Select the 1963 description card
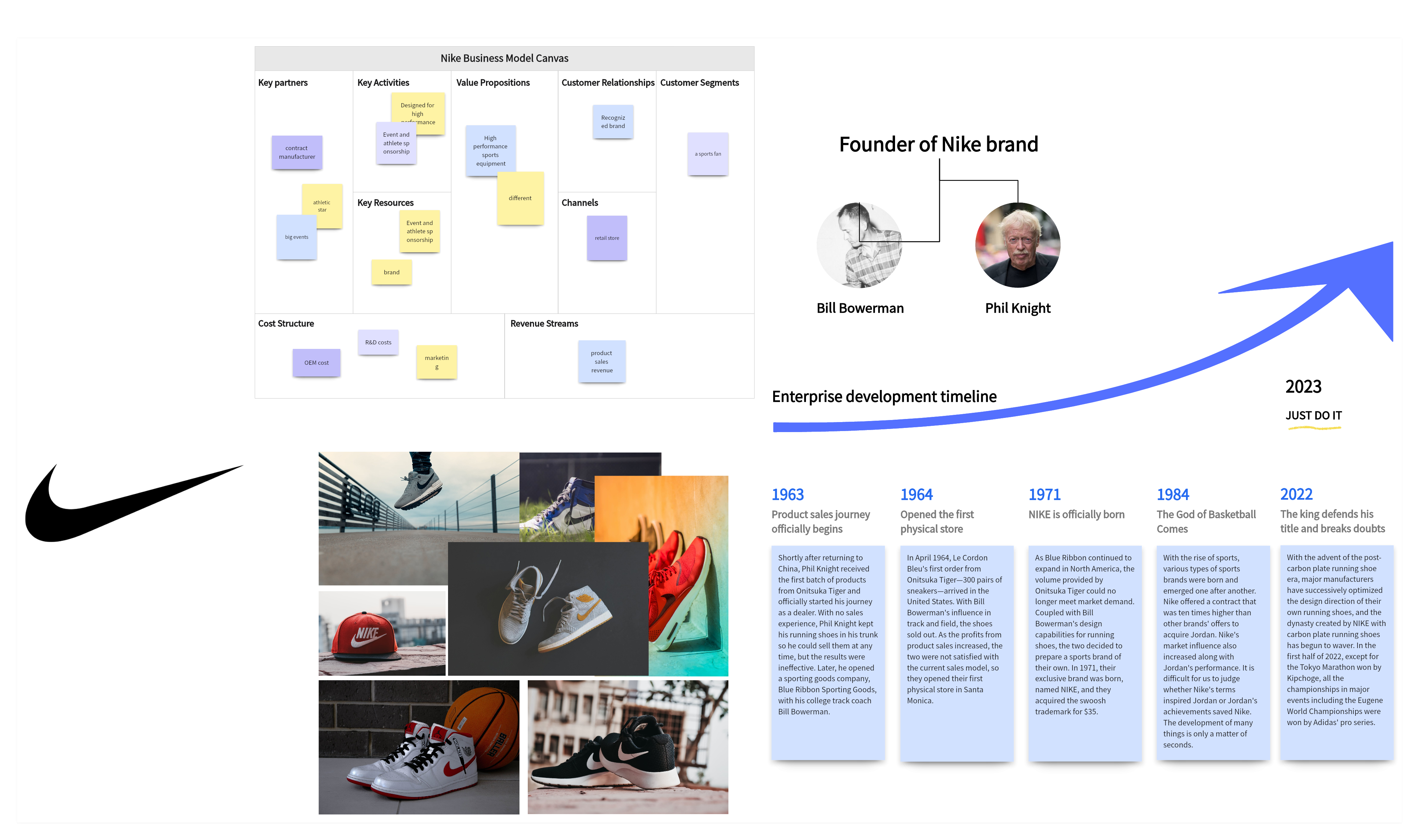 [828, 653]
